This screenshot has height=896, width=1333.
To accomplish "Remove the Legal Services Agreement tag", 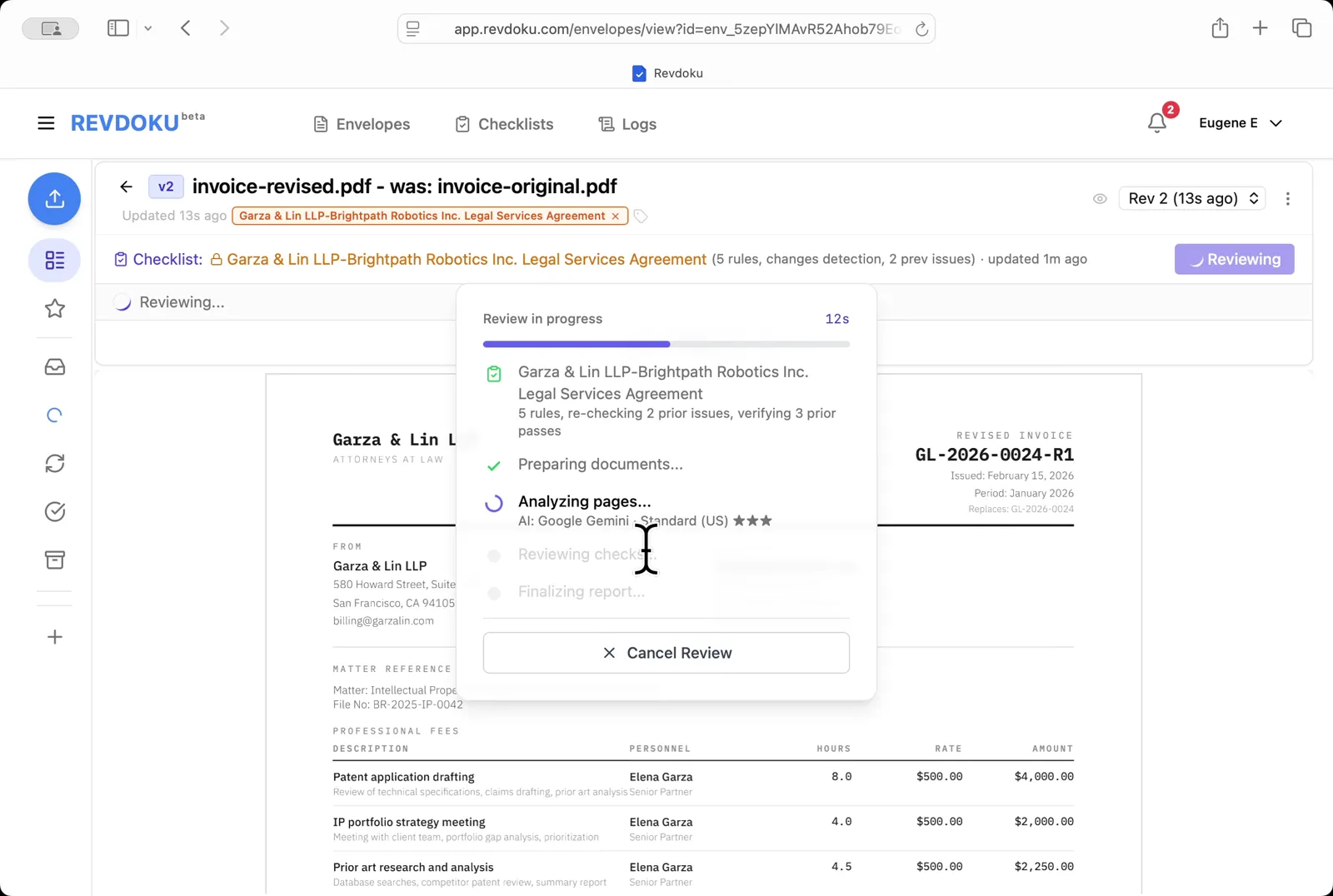I will [615, 216].
